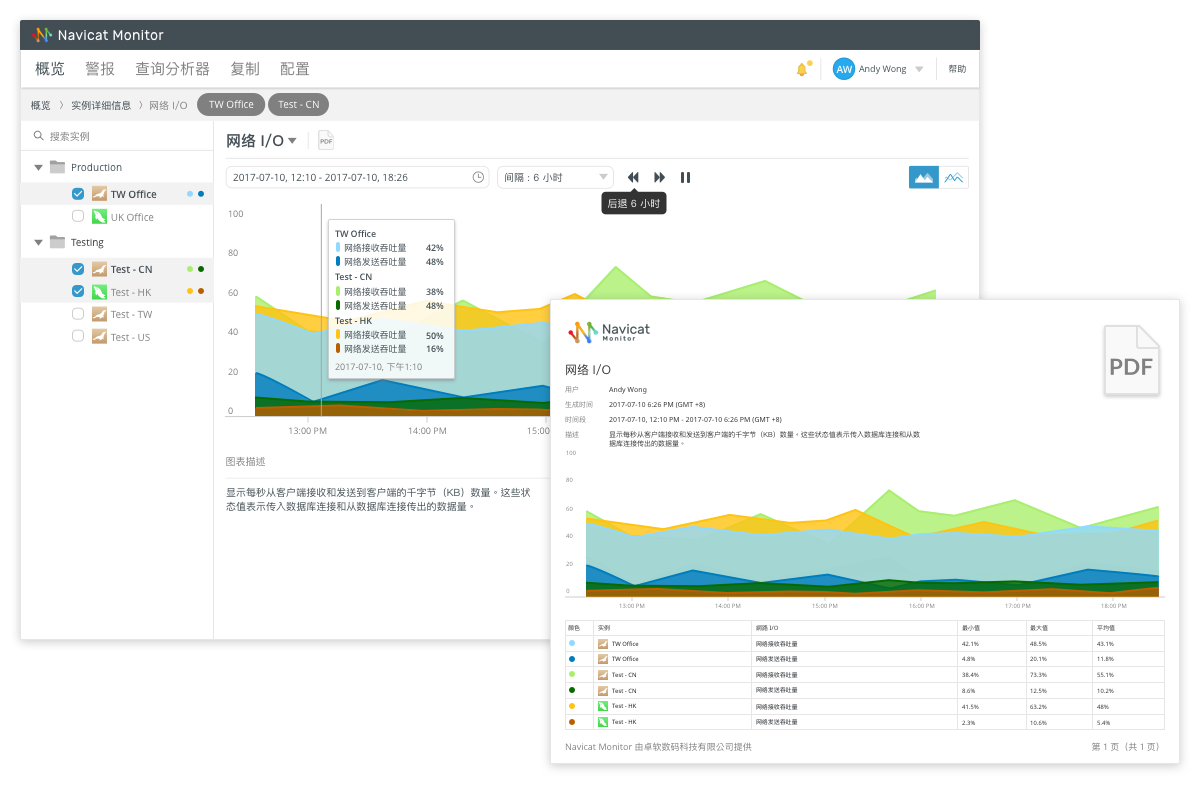1200x790 pixels.
Task: Step forward with the fast-forward button
Action: [660, 177]
